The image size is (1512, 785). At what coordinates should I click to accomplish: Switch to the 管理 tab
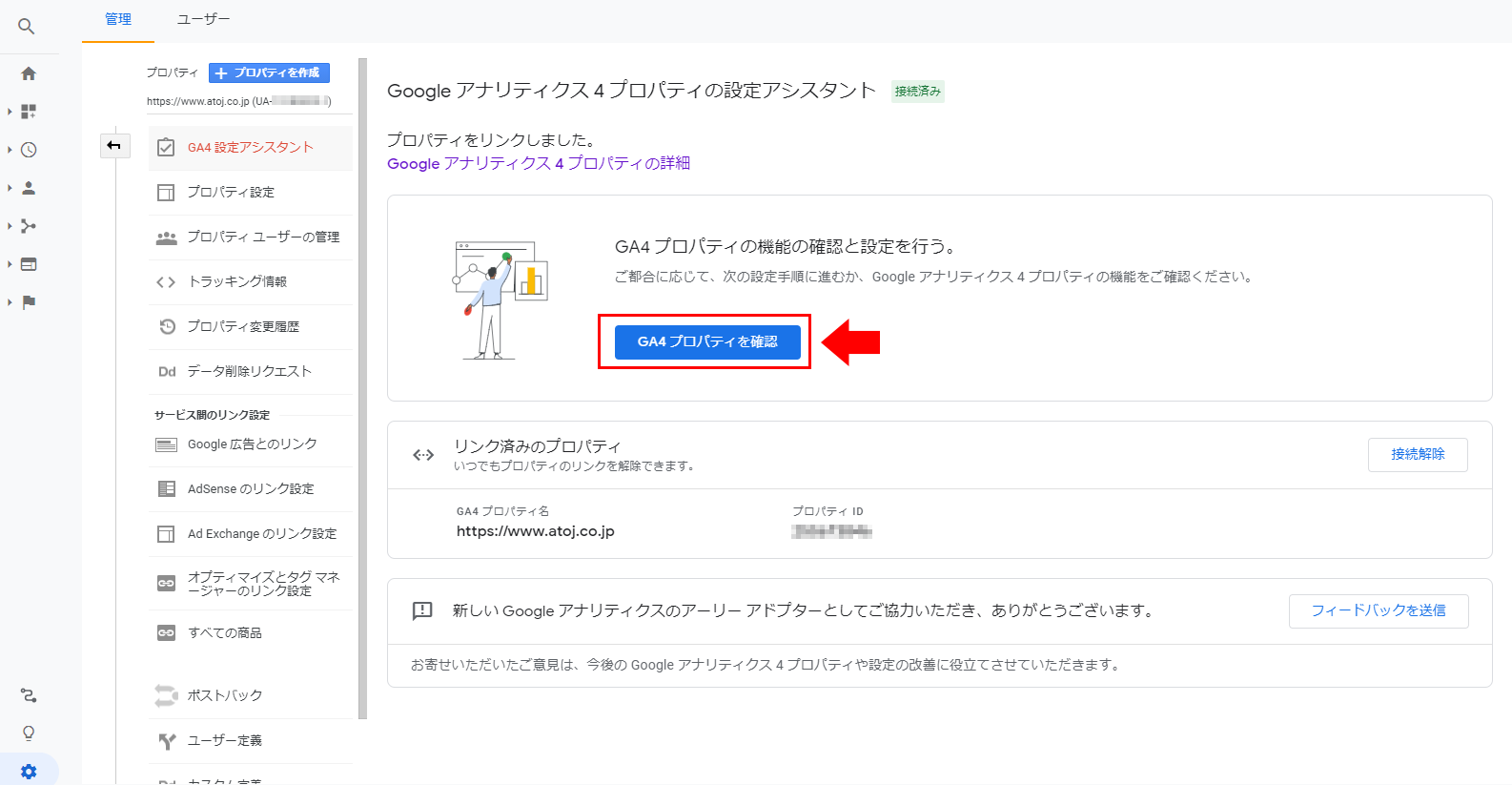click(118, 20)
